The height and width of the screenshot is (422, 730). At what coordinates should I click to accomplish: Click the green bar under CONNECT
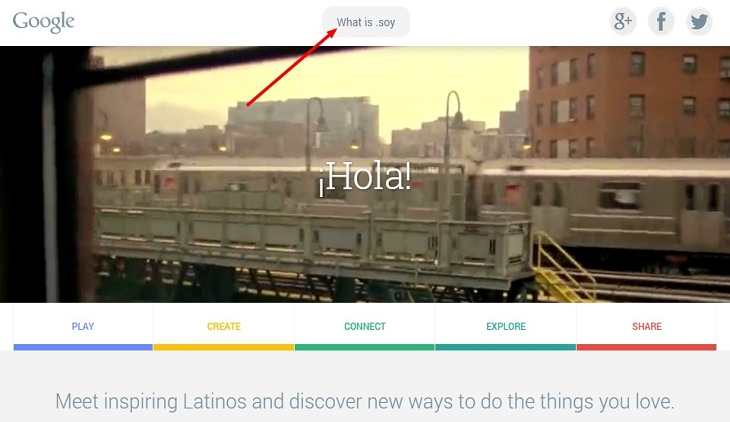point(365,347)
